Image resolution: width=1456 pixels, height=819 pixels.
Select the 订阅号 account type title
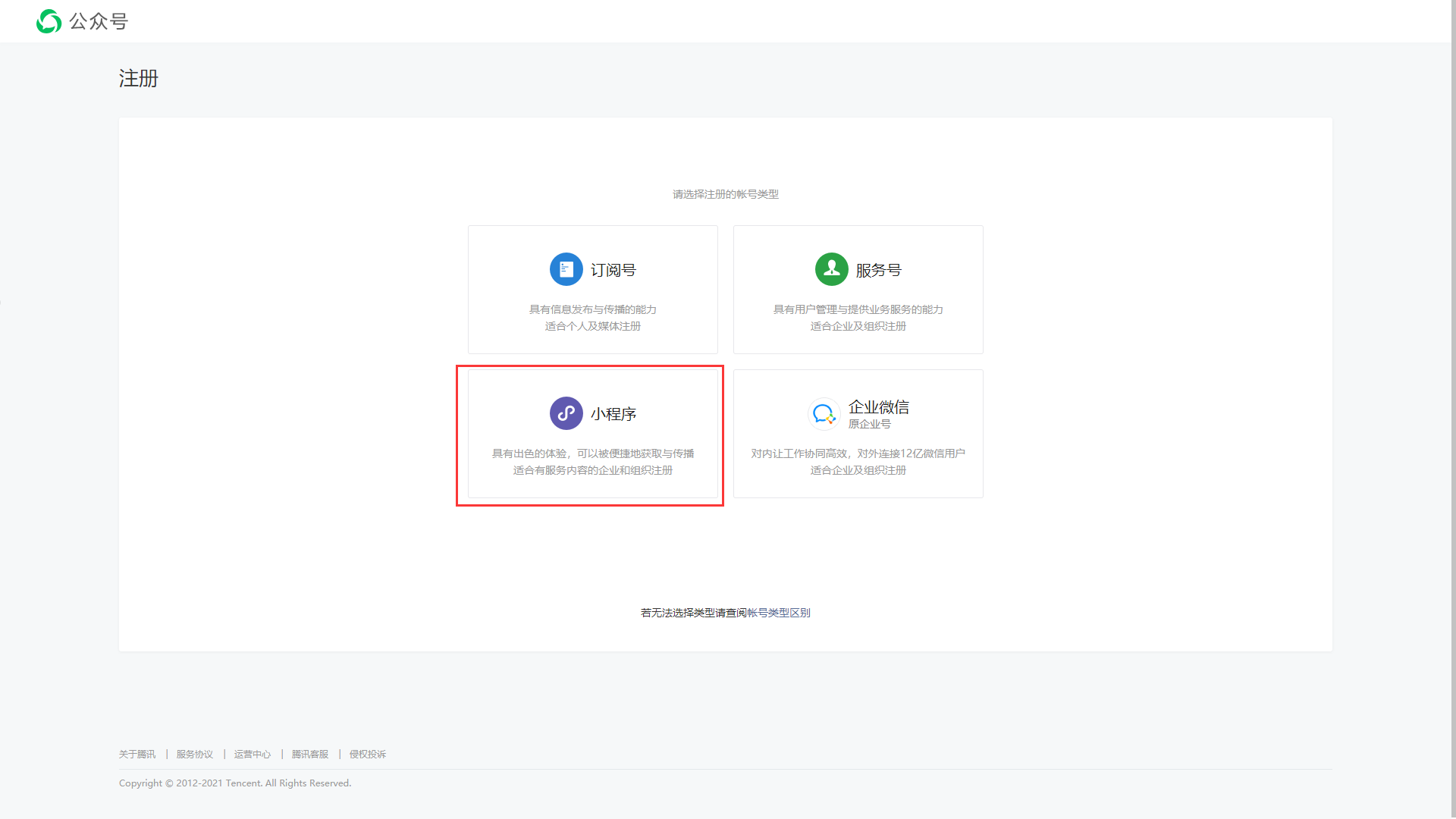pos(613,270)
